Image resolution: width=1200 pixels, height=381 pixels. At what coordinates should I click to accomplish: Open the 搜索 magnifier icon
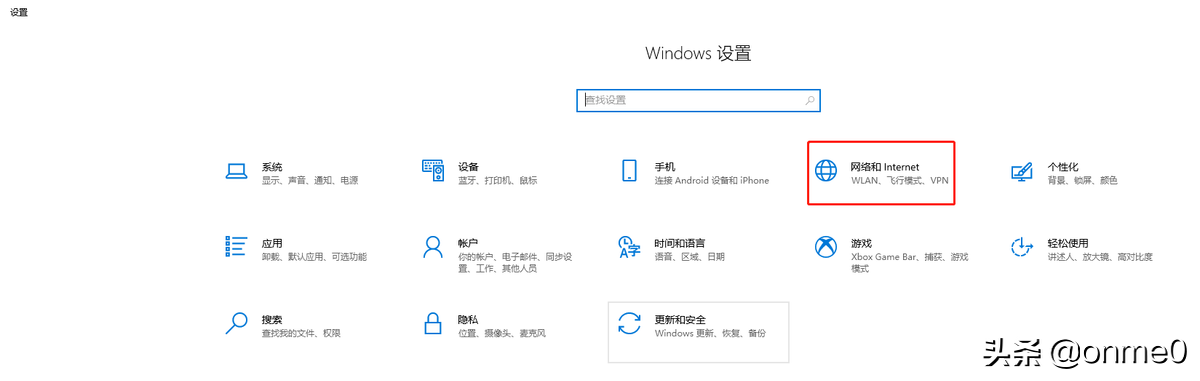[x=236, y=323]
